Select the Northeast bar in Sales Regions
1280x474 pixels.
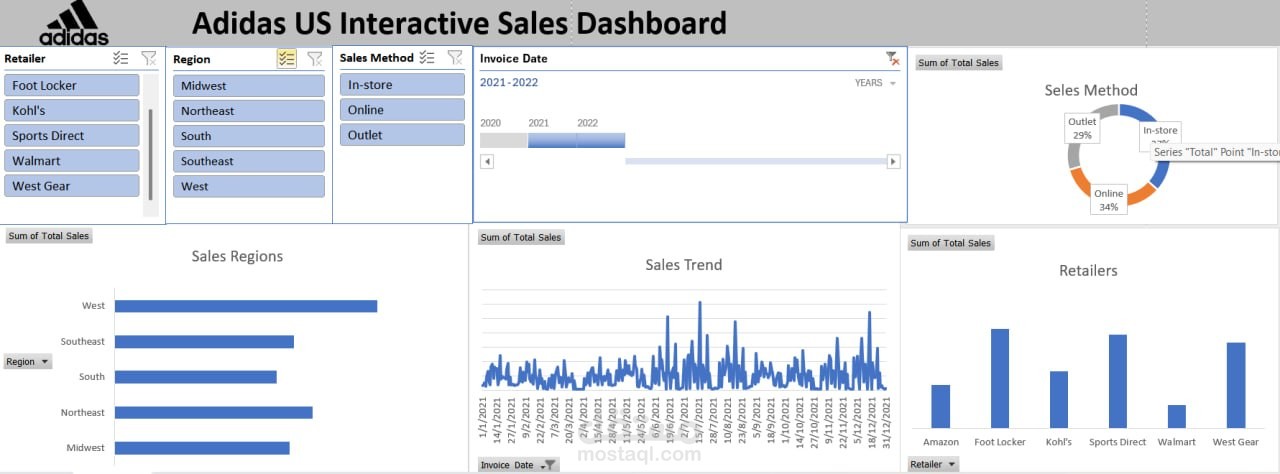pyautogui.click(x=214, y=412)
